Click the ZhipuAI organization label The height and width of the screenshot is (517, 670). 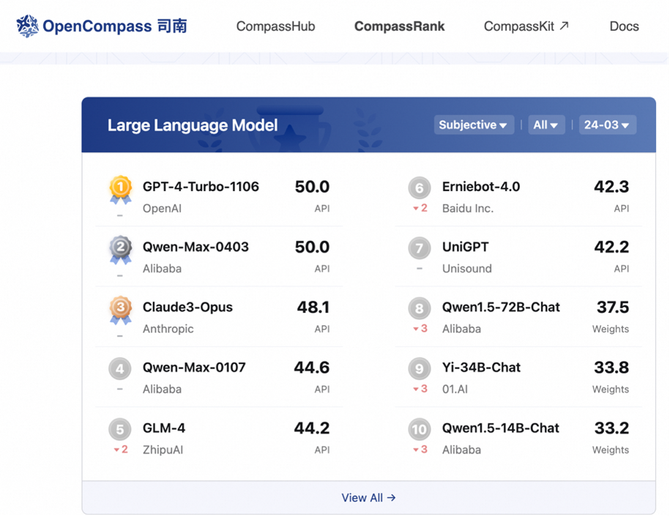[x=163, y=450]
